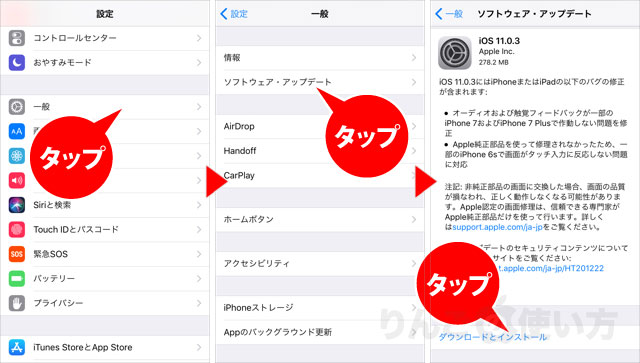Open おやすみモード row
The width and height of the screenshot is (640, 363).
[x=105, y=62]
